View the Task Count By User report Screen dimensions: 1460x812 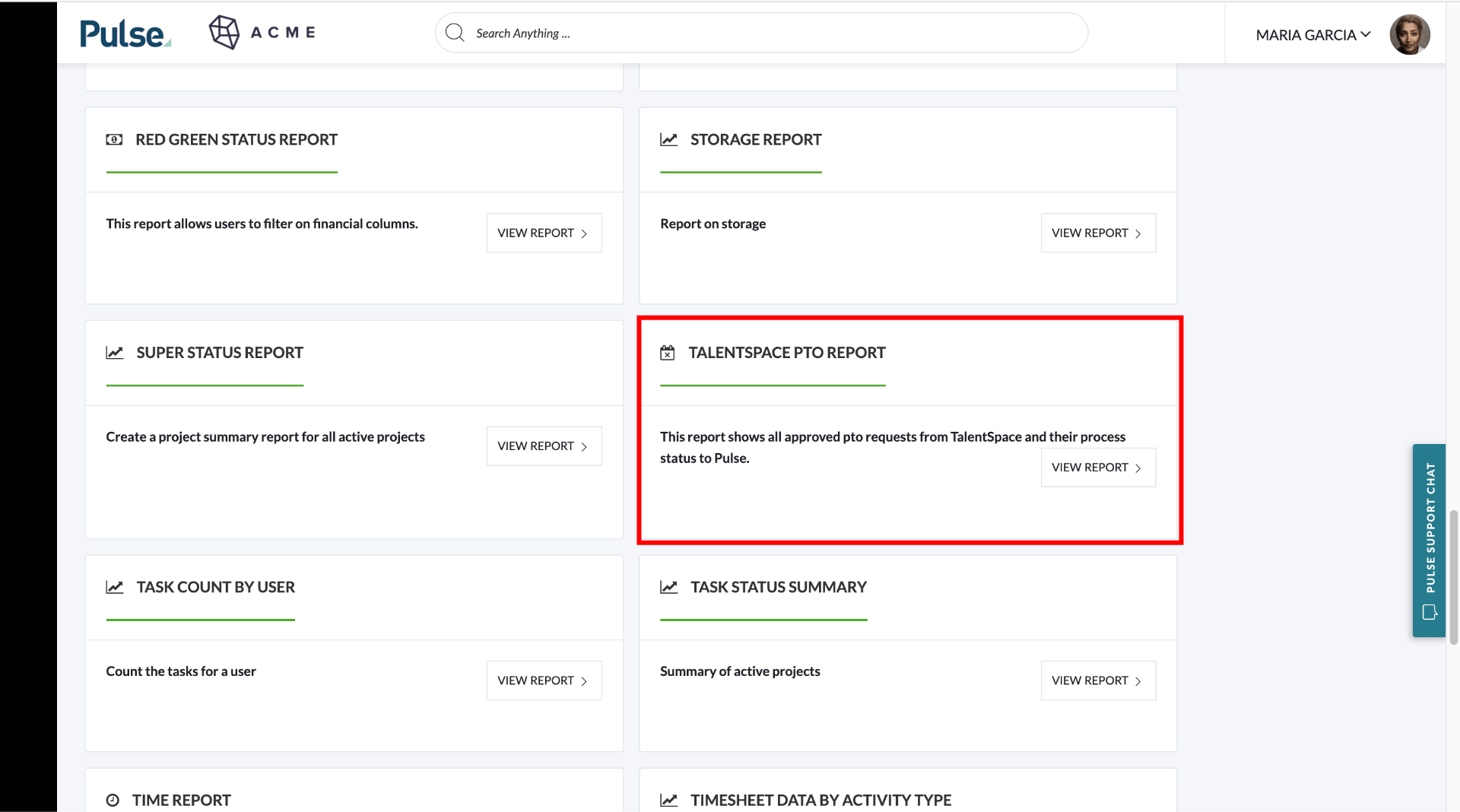click(544, 680)
